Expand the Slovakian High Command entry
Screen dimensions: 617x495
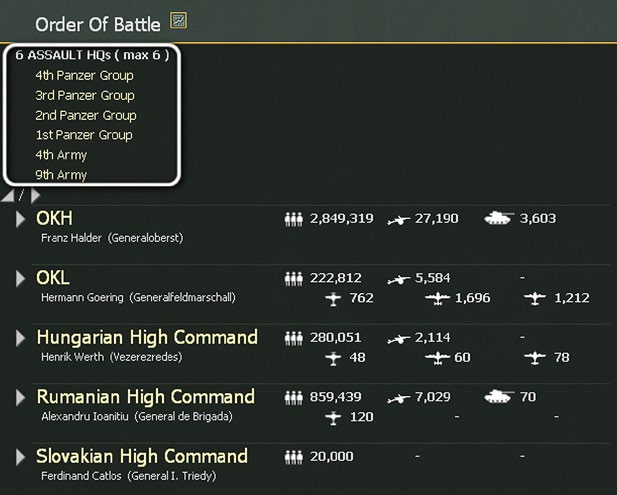point(20,458)
